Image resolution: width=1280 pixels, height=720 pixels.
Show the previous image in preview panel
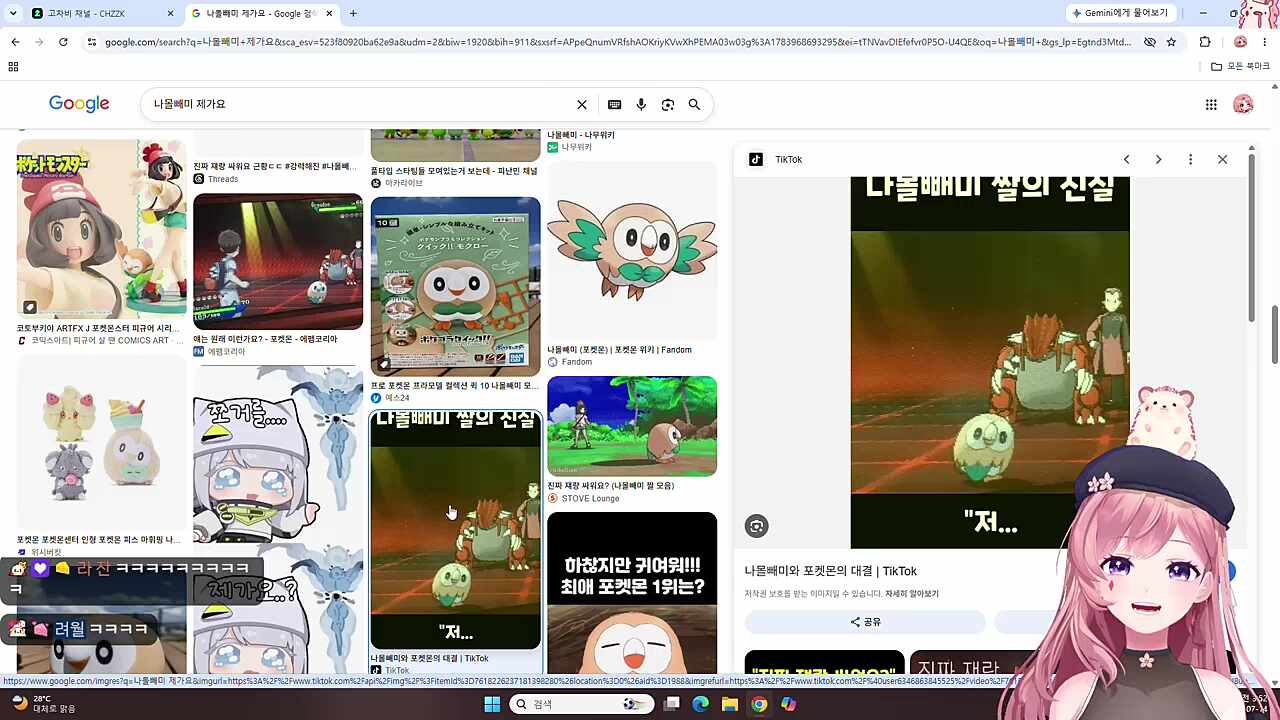pos(1126,159)
